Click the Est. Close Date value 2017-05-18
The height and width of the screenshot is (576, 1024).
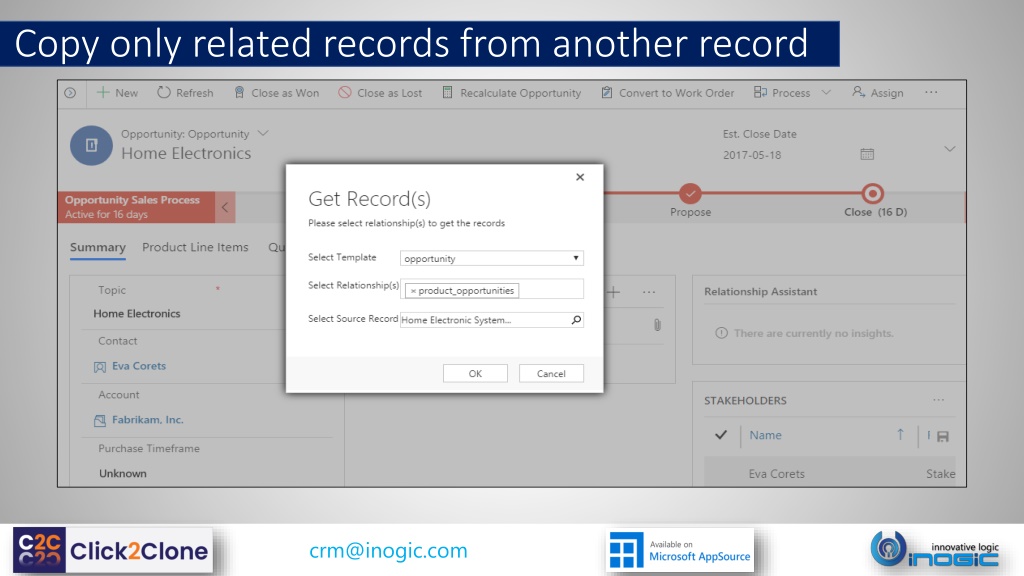click(752, 155)
